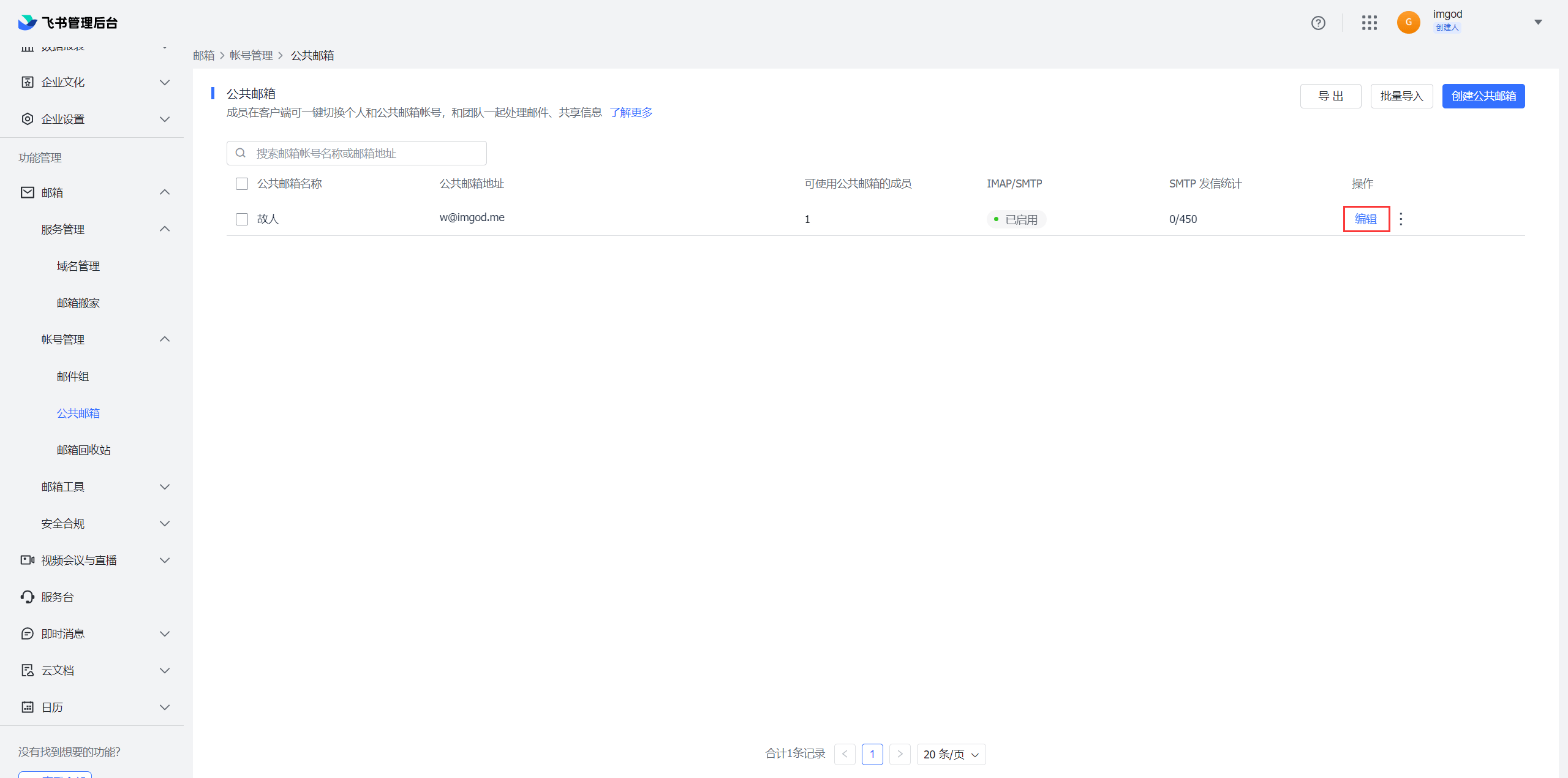Click the 了解更多 link

[x=630, y=113]
